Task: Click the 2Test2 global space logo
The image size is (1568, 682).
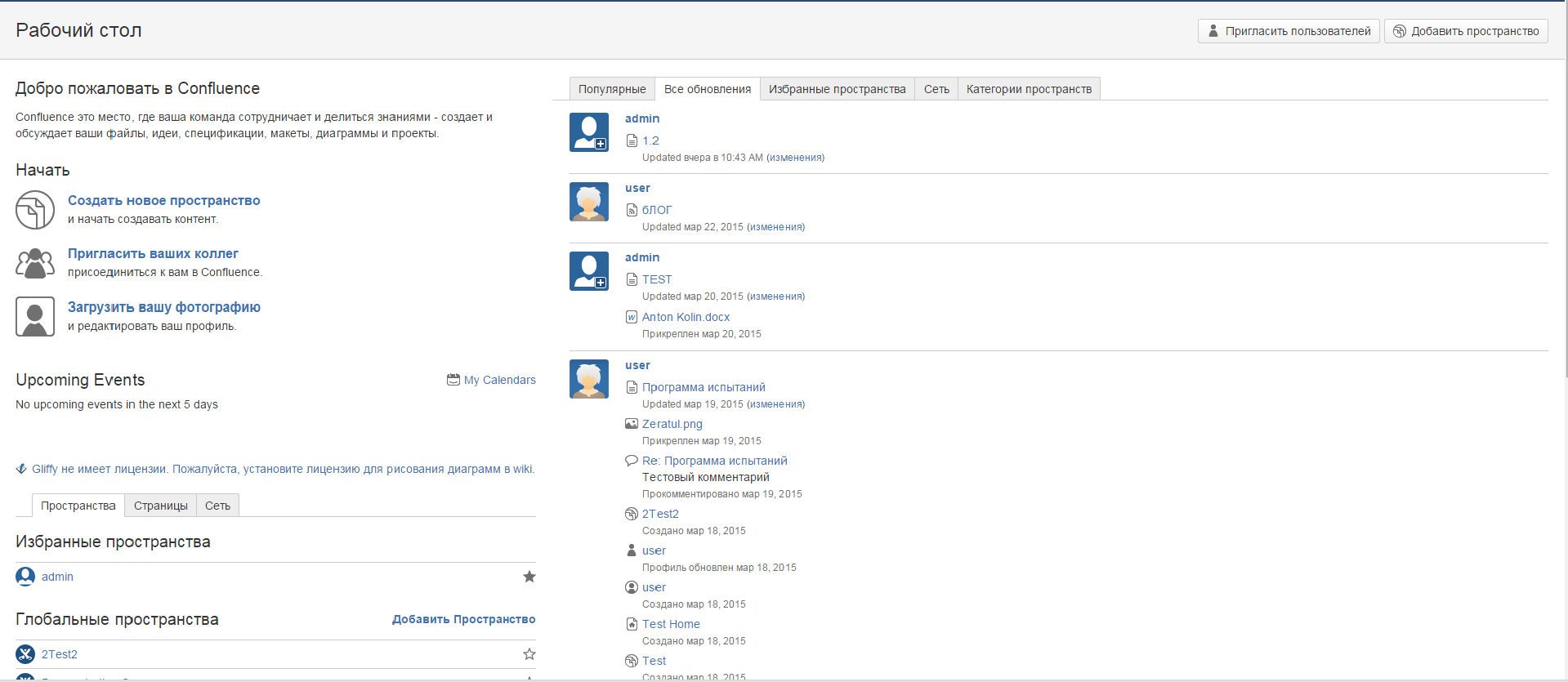Action: point(25,654)
